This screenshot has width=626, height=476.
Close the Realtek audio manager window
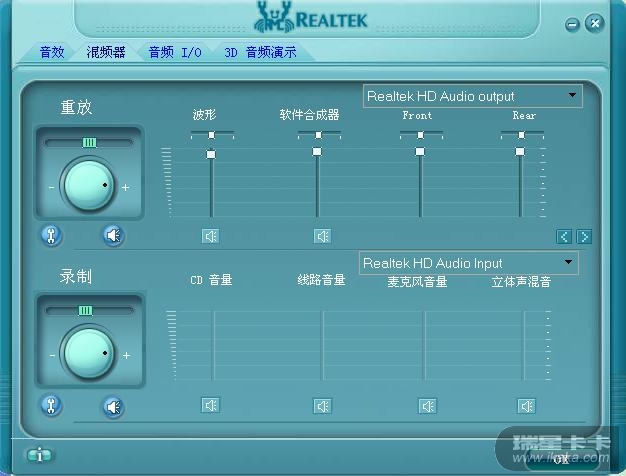[x=594, y=23]
